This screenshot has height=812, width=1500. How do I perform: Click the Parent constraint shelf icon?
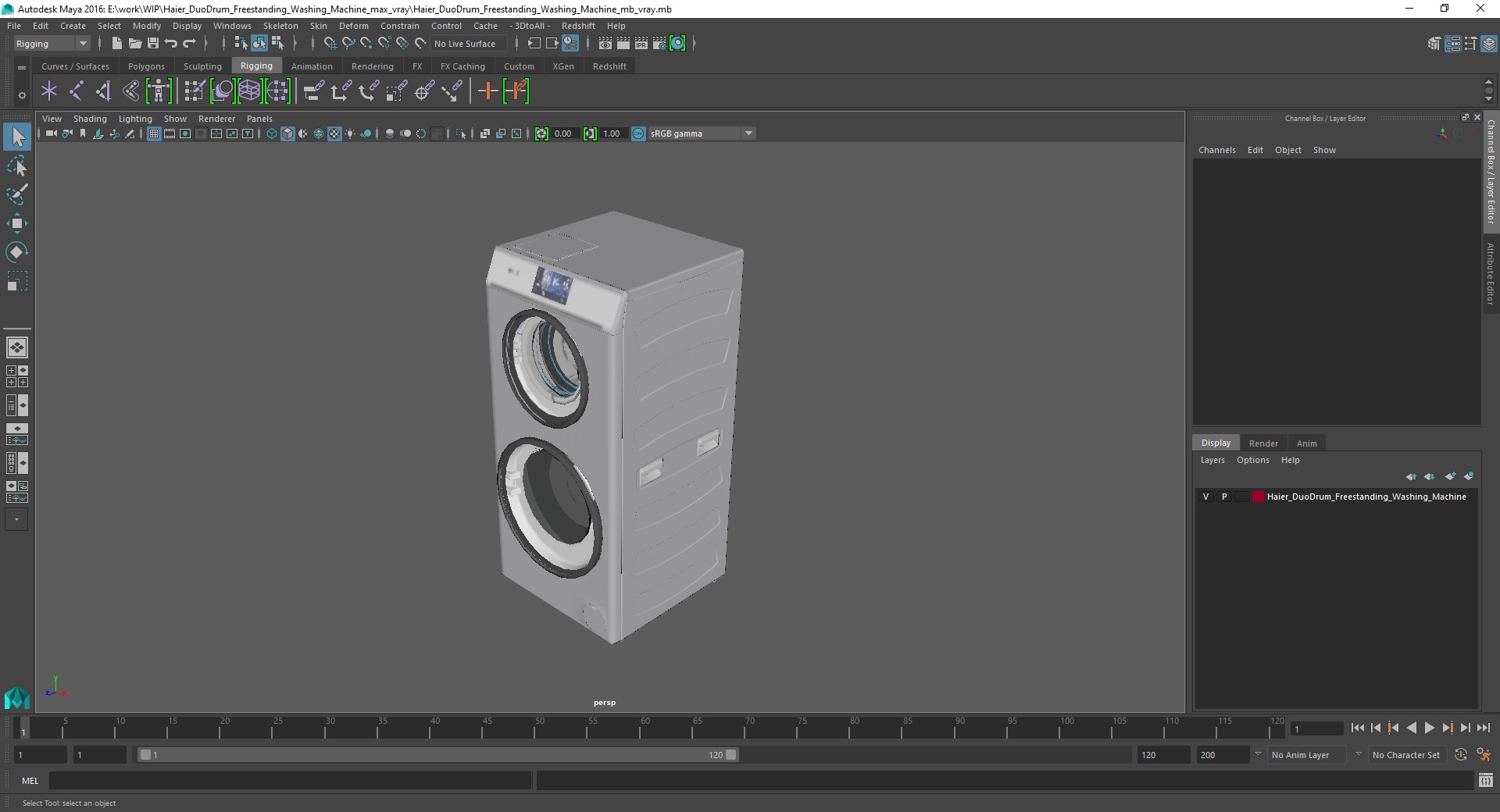313,91
